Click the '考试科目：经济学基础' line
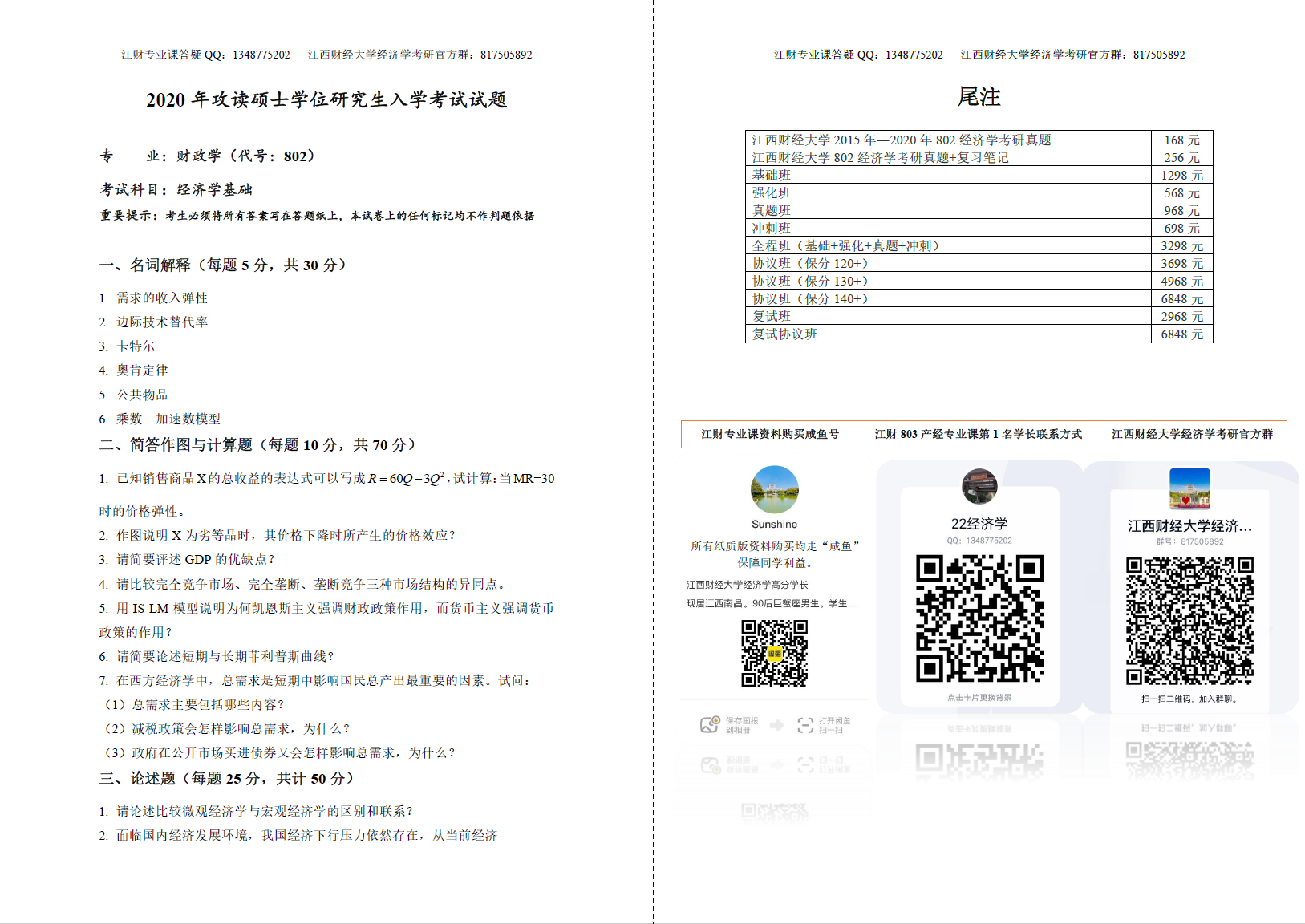Screen dimensions: 1305x924 (x=176, y=189)
